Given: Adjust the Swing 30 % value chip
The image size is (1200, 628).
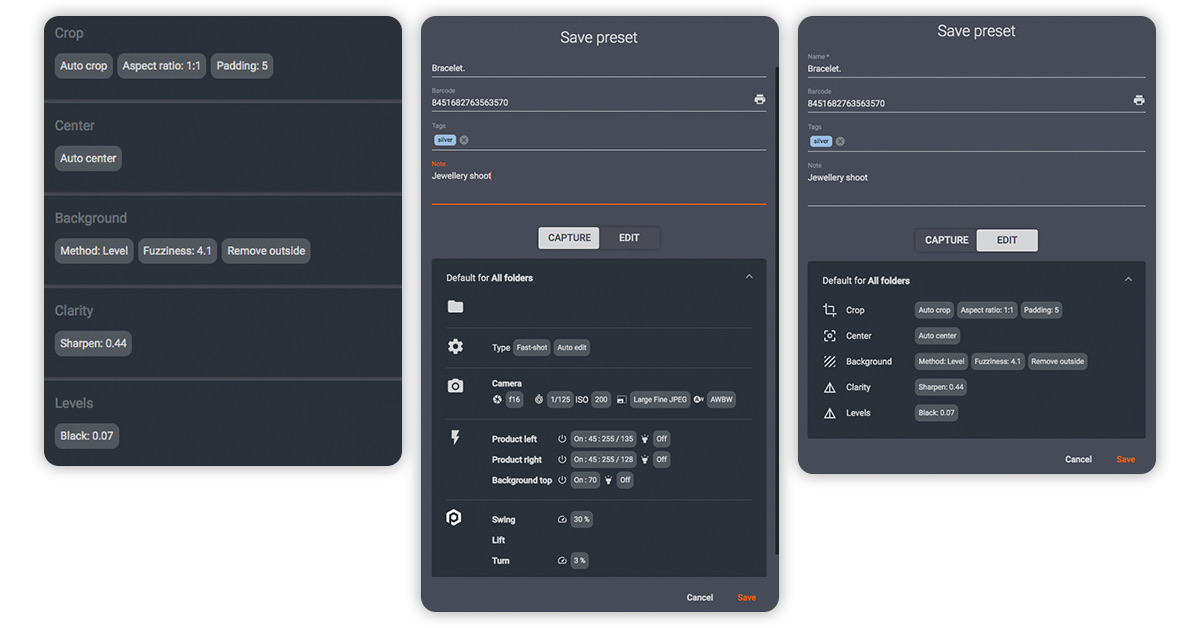Looking at the screenshot, I should pyautogui.click(x=576, y=518).
